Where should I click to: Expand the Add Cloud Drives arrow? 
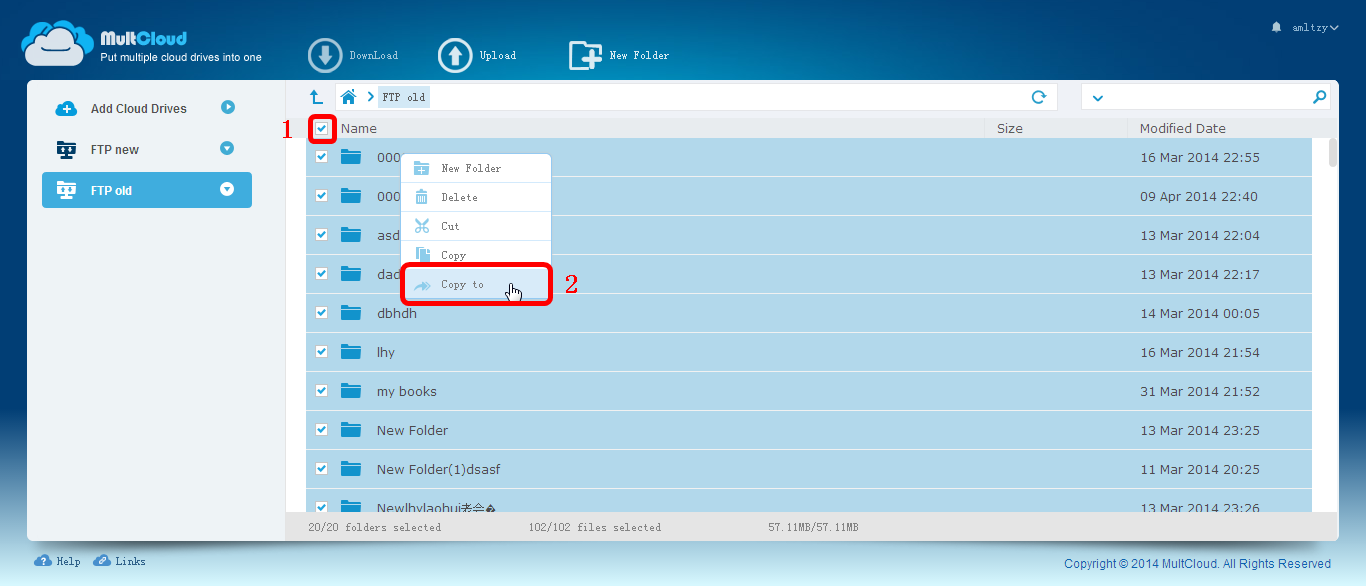pyautogui.click(x=228, y=107)
